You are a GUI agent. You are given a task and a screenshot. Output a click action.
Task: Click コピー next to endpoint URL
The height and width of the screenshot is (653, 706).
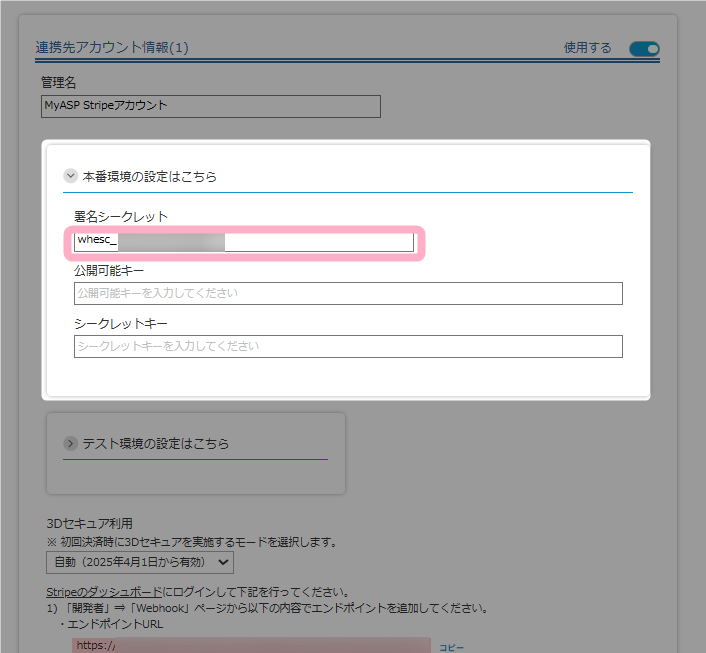[451, 648]
